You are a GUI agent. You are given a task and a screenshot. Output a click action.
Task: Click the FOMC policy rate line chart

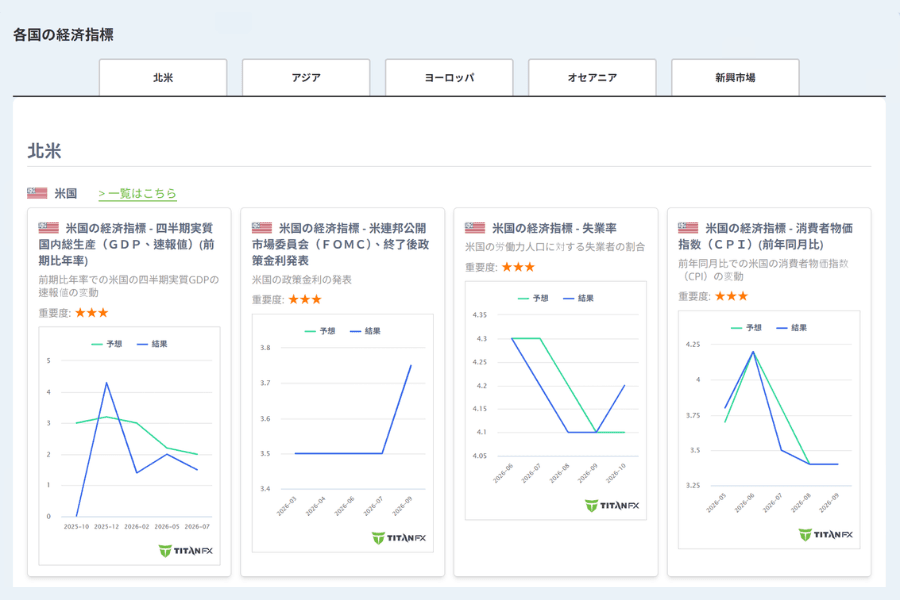pos(343,433)
